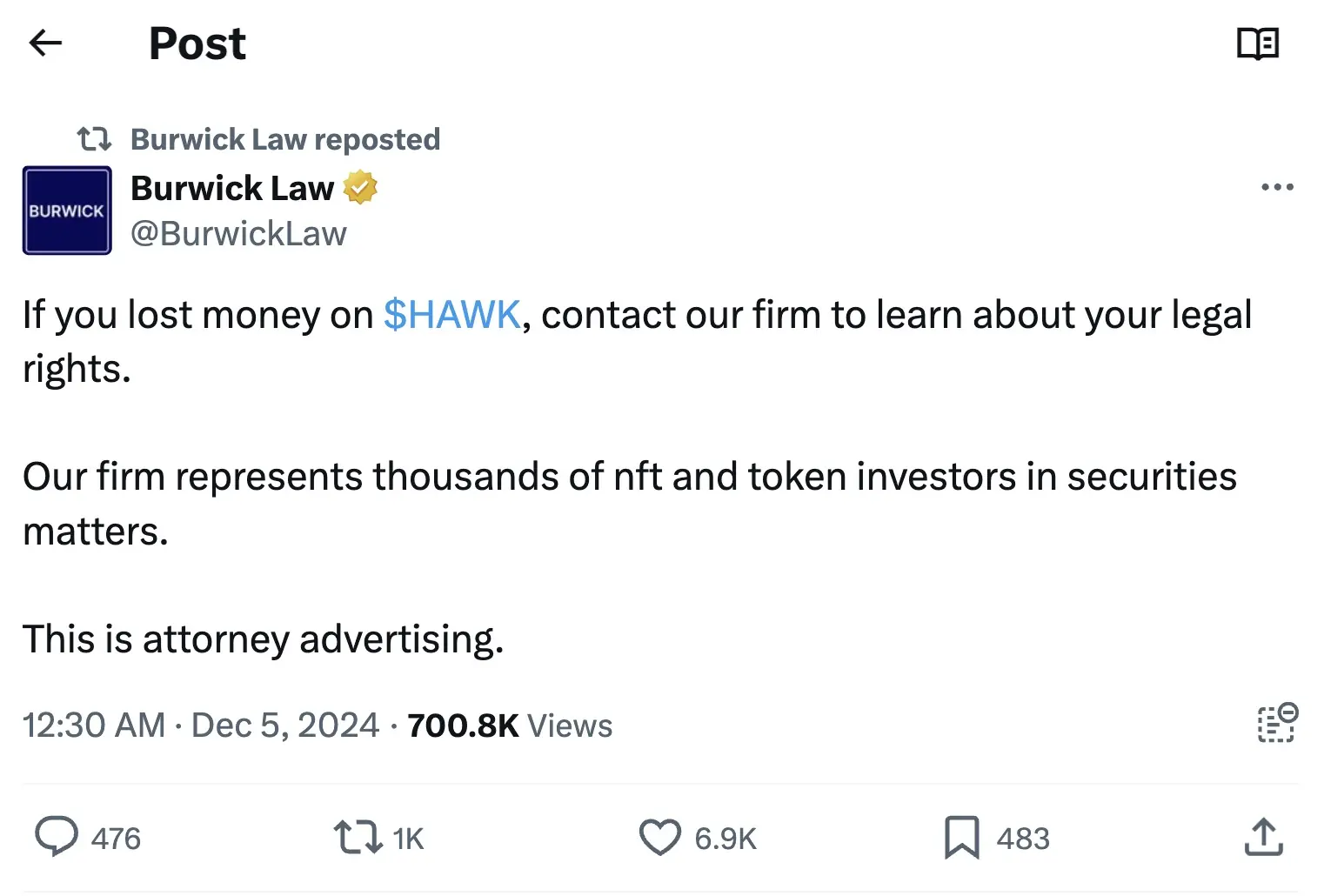Click the "Burwick Law reposted" label
Screen dimensions: 1324x896
coord(285,139)
